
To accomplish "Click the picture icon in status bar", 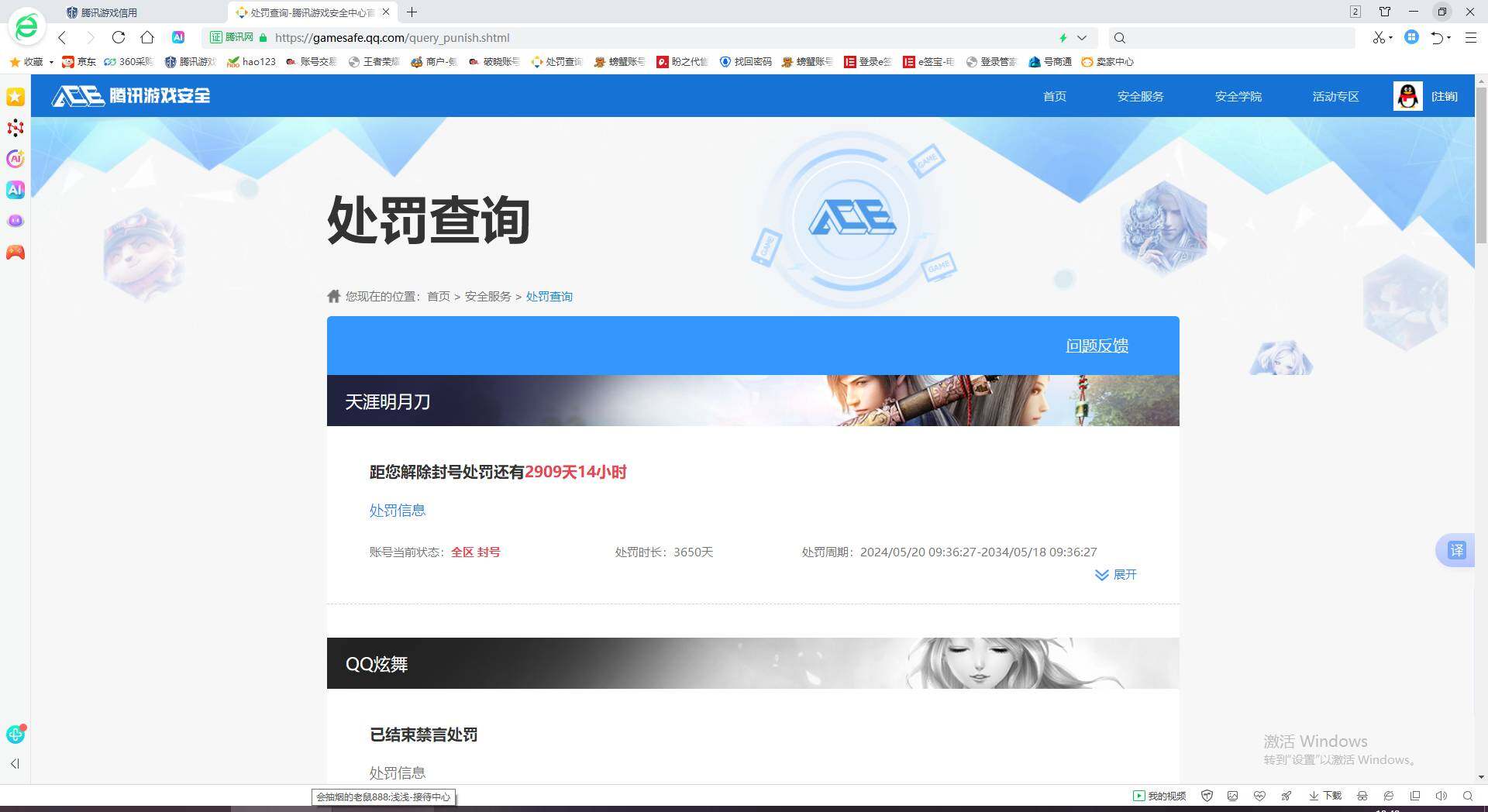I will tap(1233, 796).
